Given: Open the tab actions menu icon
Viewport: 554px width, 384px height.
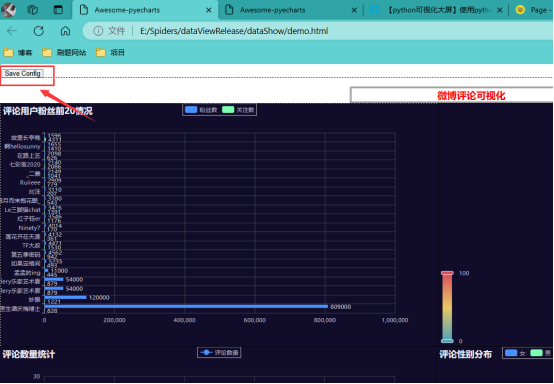Looking at the screenshot, I should click(58, 10).
